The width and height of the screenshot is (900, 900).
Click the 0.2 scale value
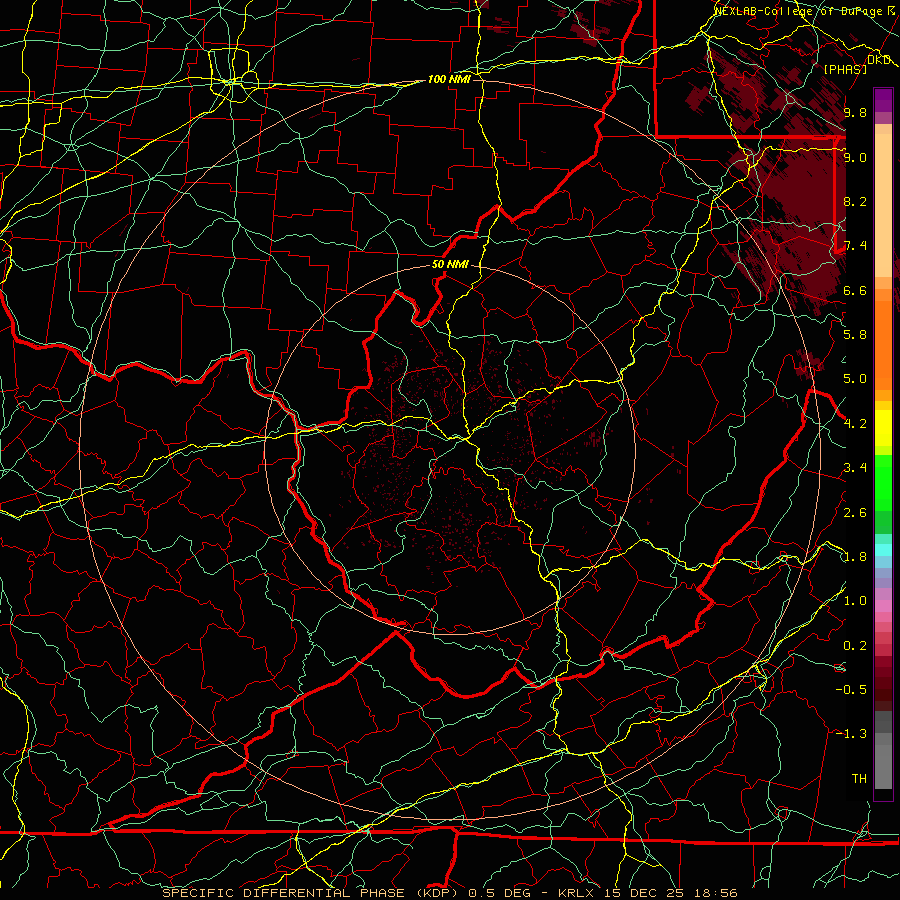pos(855,646)
